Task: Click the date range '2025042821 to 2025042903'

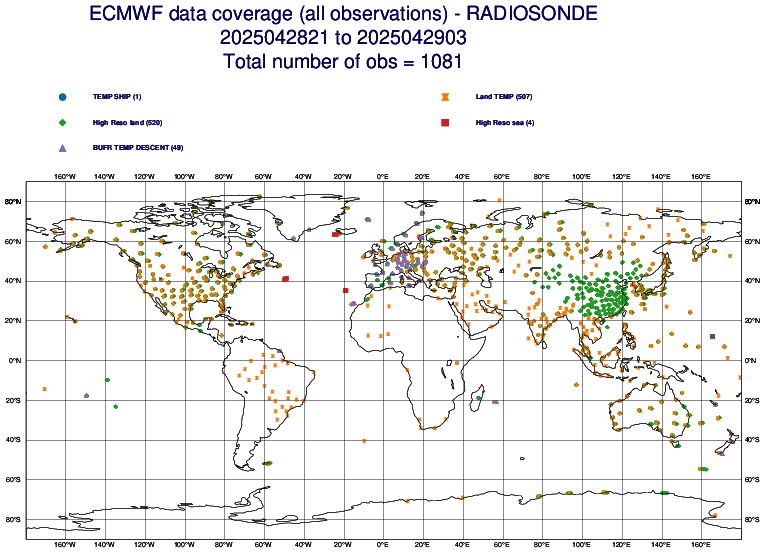Action: click(343, 38)
